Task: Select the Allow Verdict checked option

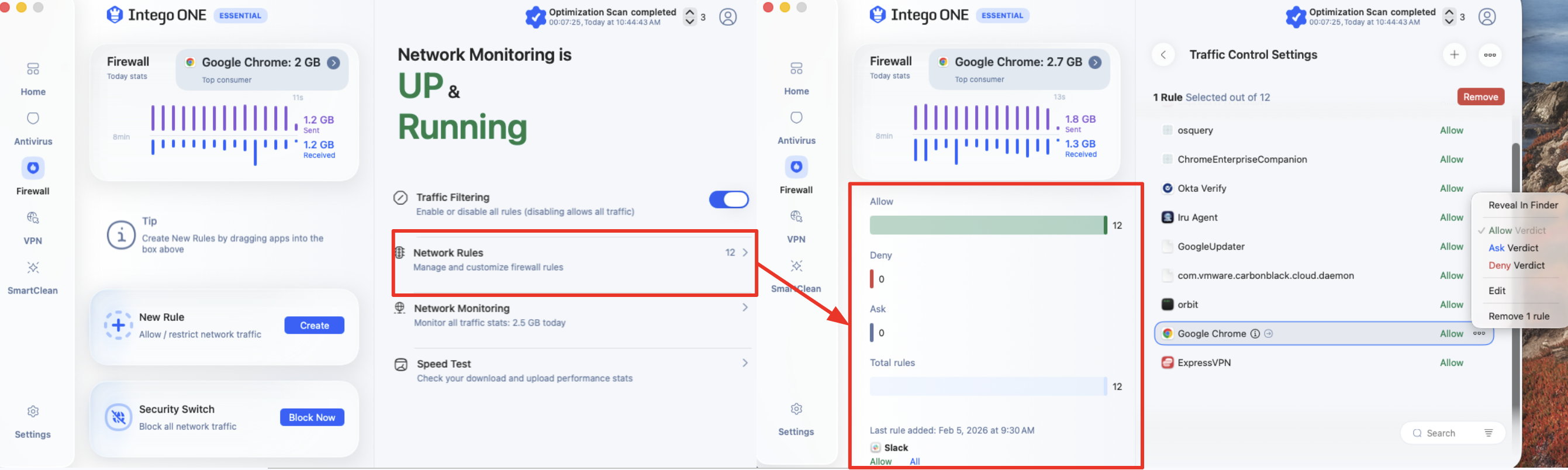Action: [x=1517, y=231]
